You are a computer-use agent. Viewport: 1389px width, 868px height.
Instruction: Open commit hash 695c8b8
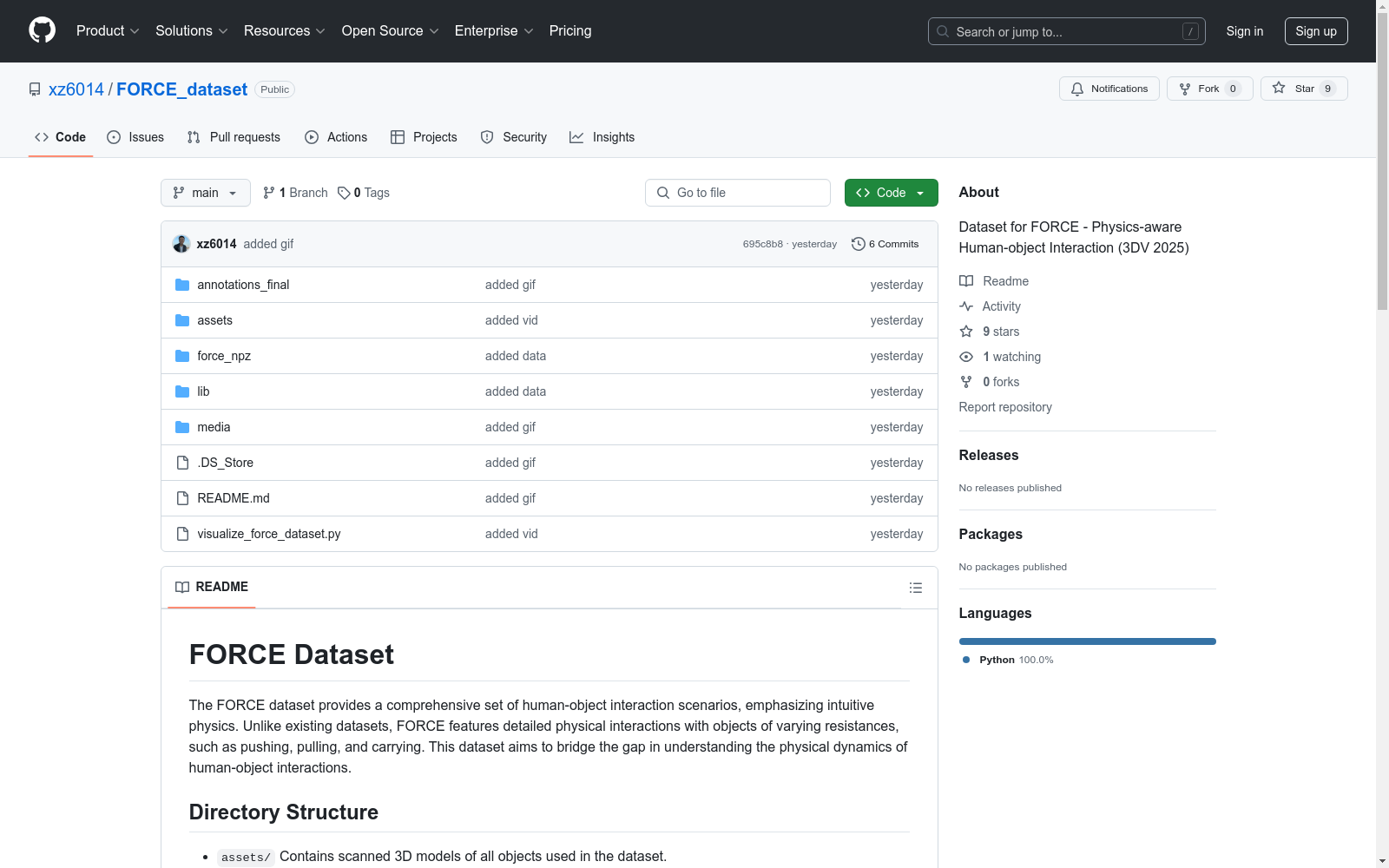762,244
